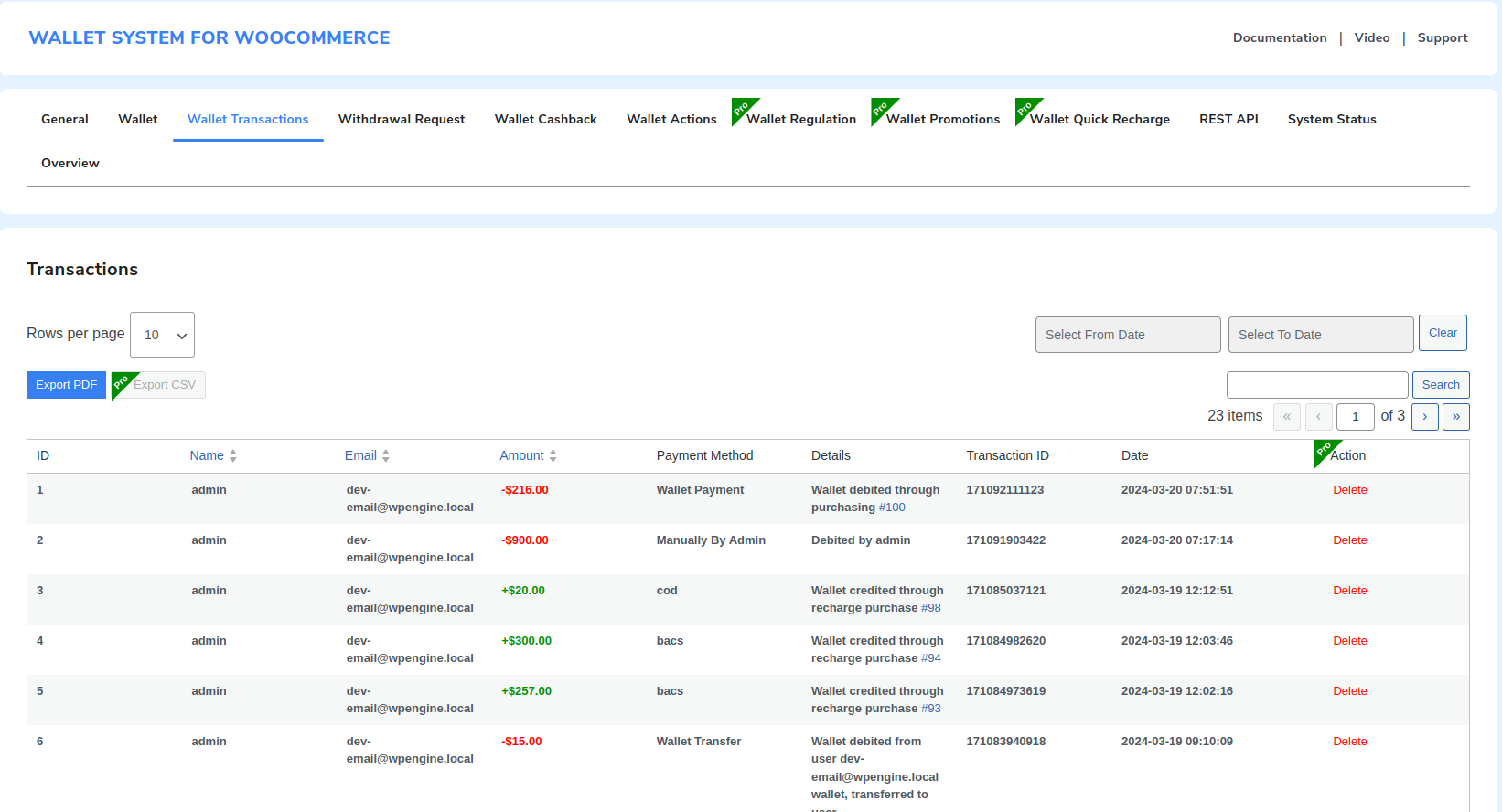Open order link #93
1502x812 pixels.
[x=931, y=709]
